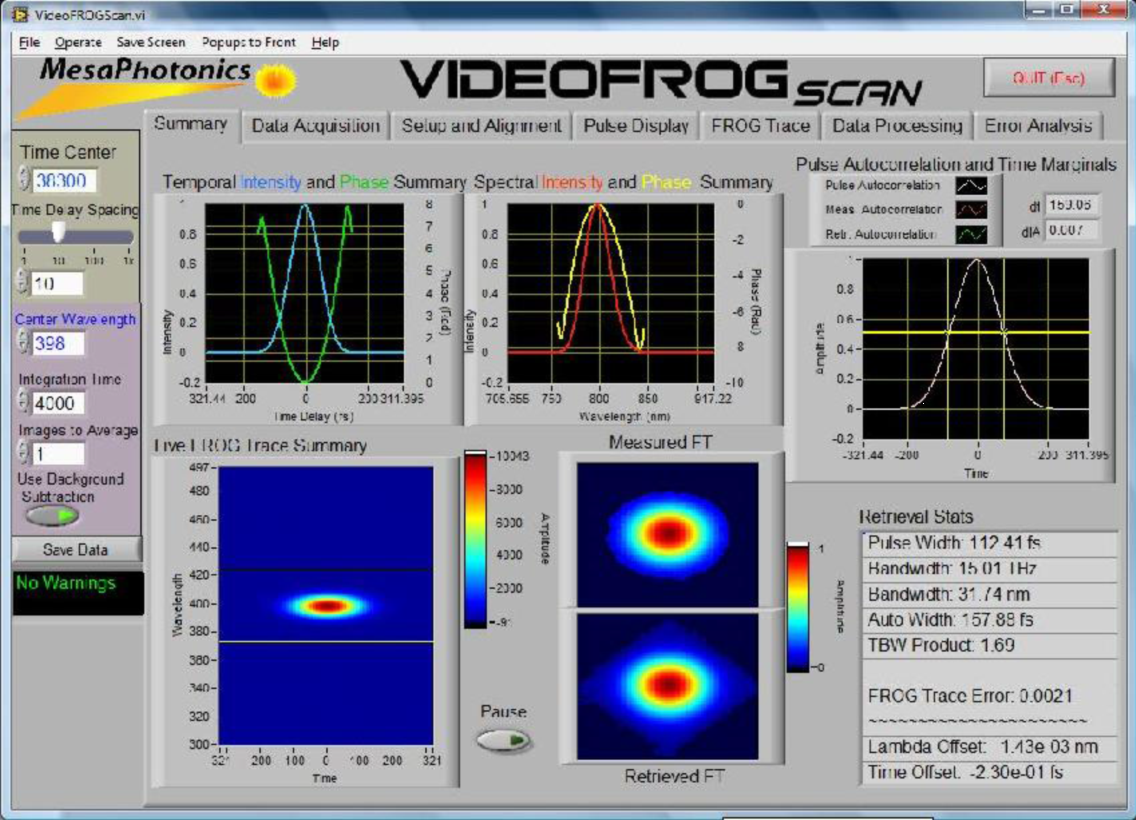Click the Live FROG Trace amplitude color scale

pyautogui.click(x=475, y=539)
